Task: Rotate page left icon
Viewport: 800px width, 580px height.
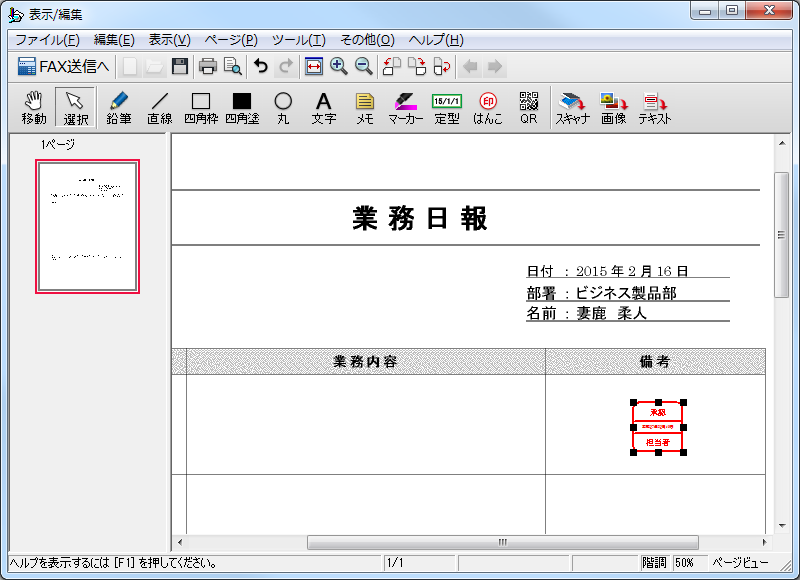Action: (x=392, y=66)
